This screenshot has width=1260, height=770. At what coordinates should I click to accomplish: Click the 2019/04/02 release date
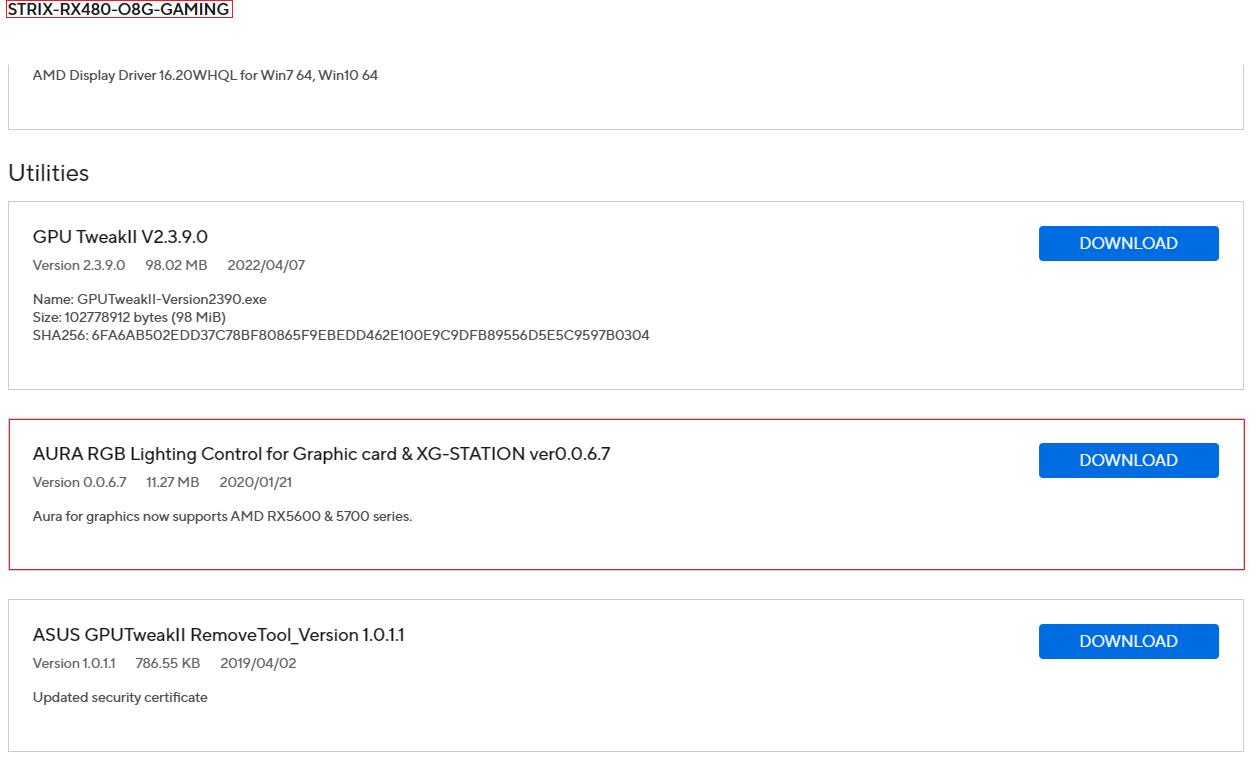(x=258, y=663)
